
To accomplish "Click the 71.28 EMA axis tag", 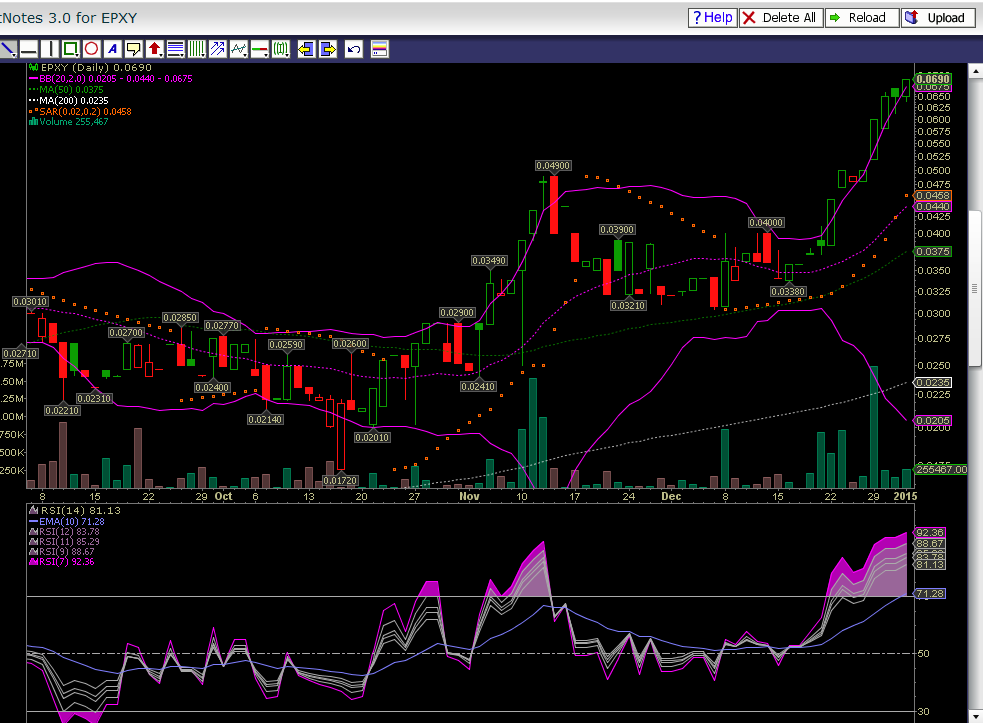I will [930, 593].
